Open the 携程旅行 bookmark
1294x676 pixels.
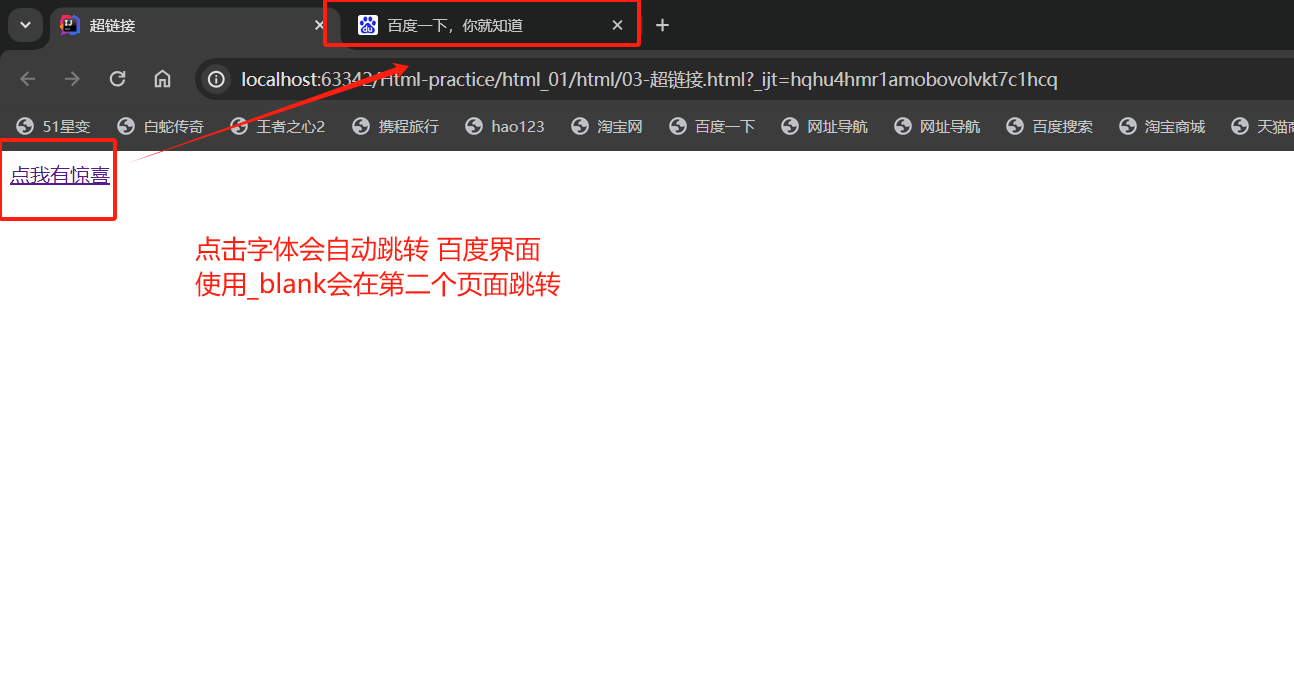point(395,126)
